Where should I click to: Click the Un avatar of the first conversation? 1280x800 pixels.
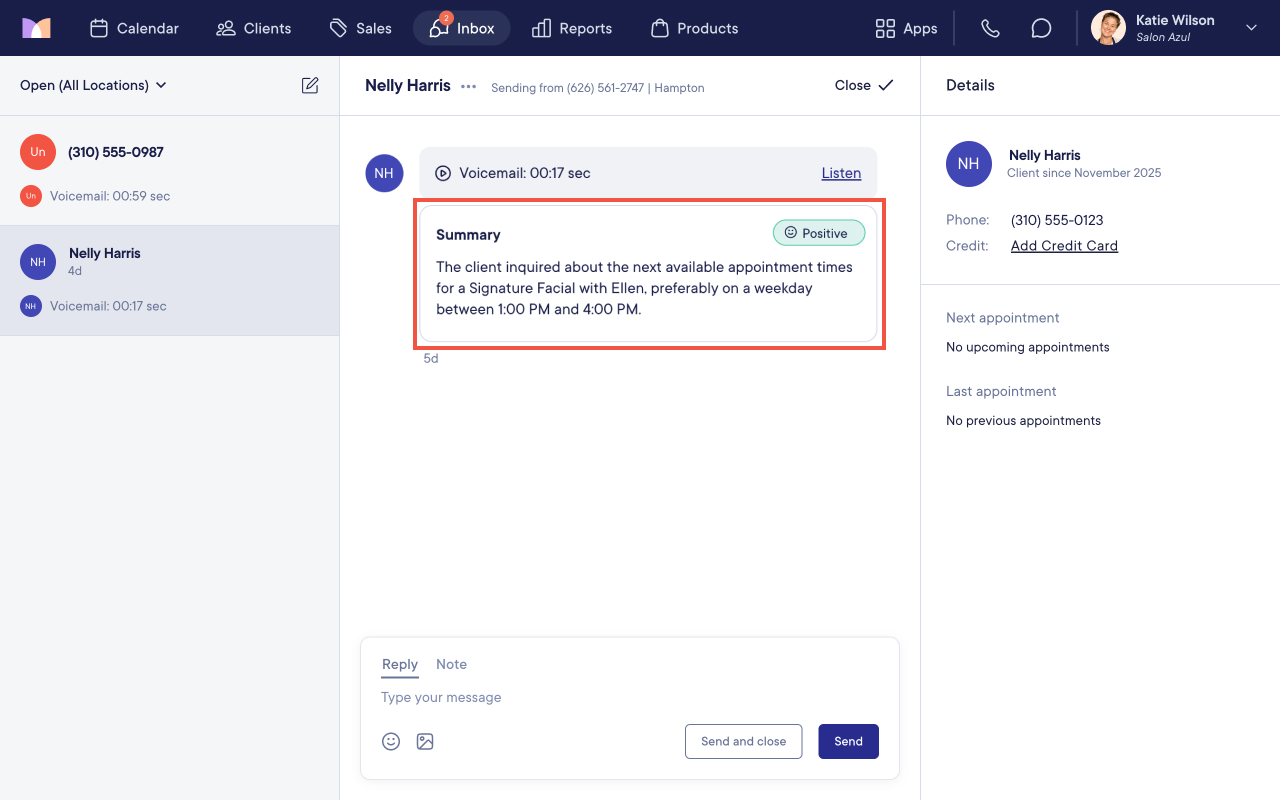(x=38, y=152)
